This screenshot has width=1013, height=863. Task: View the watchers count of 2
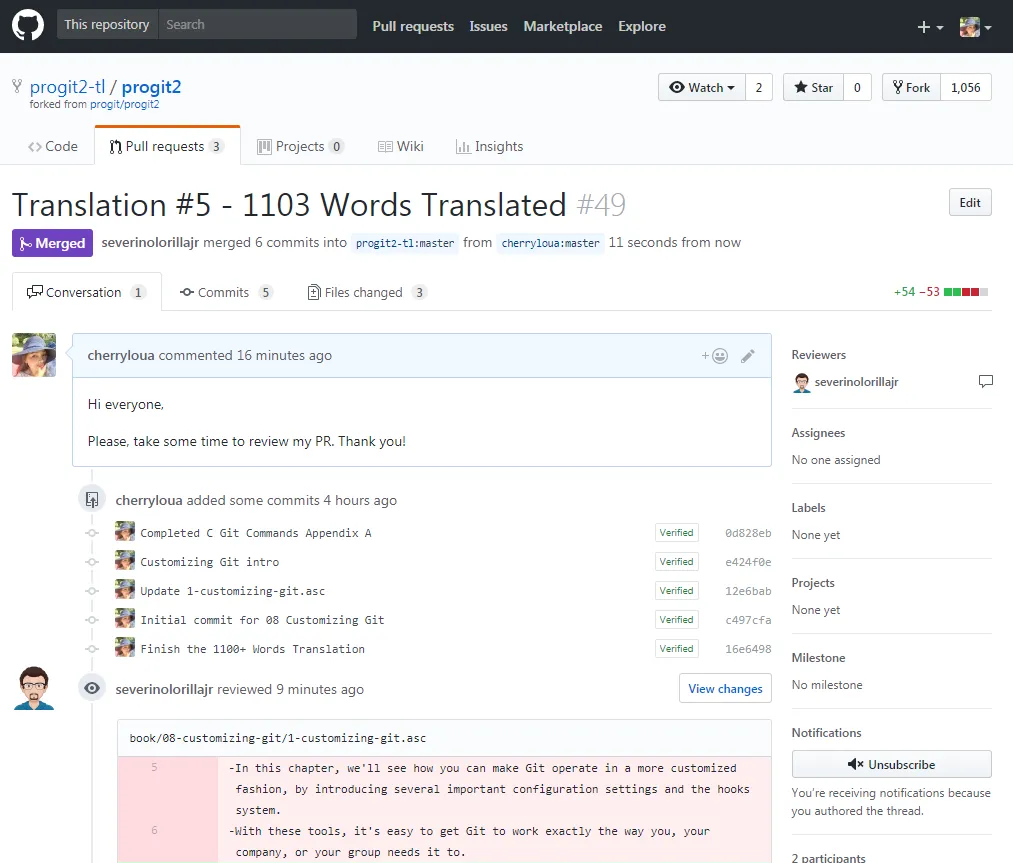click(x=758, y=87)
